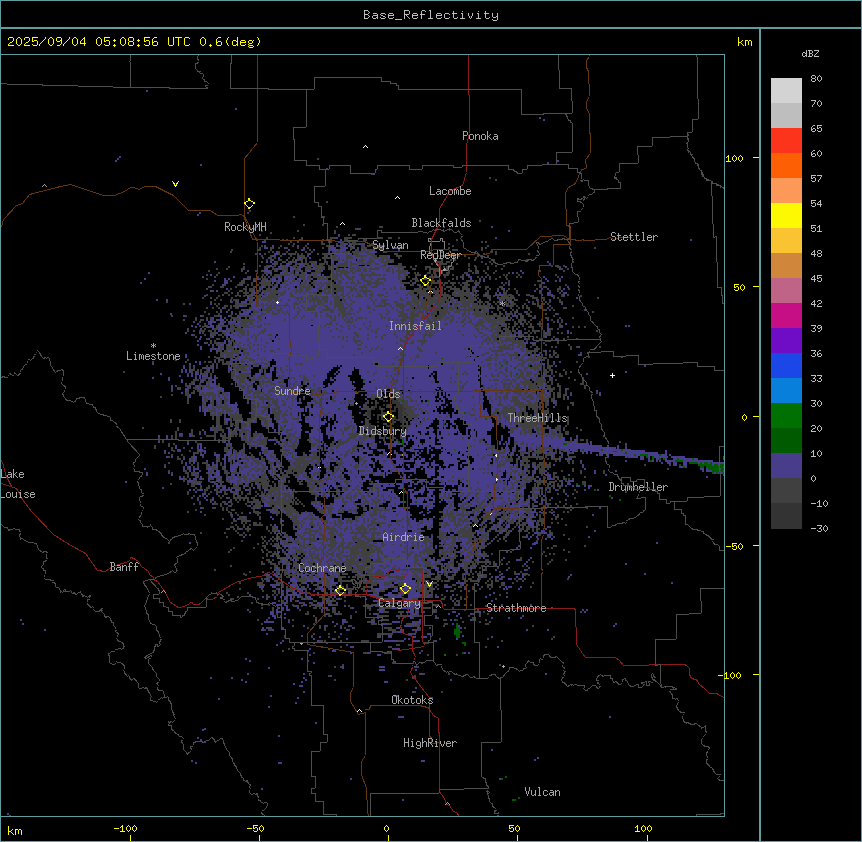862x842 pixels.
Task: Click the Sylvan label
Action: 390,245
